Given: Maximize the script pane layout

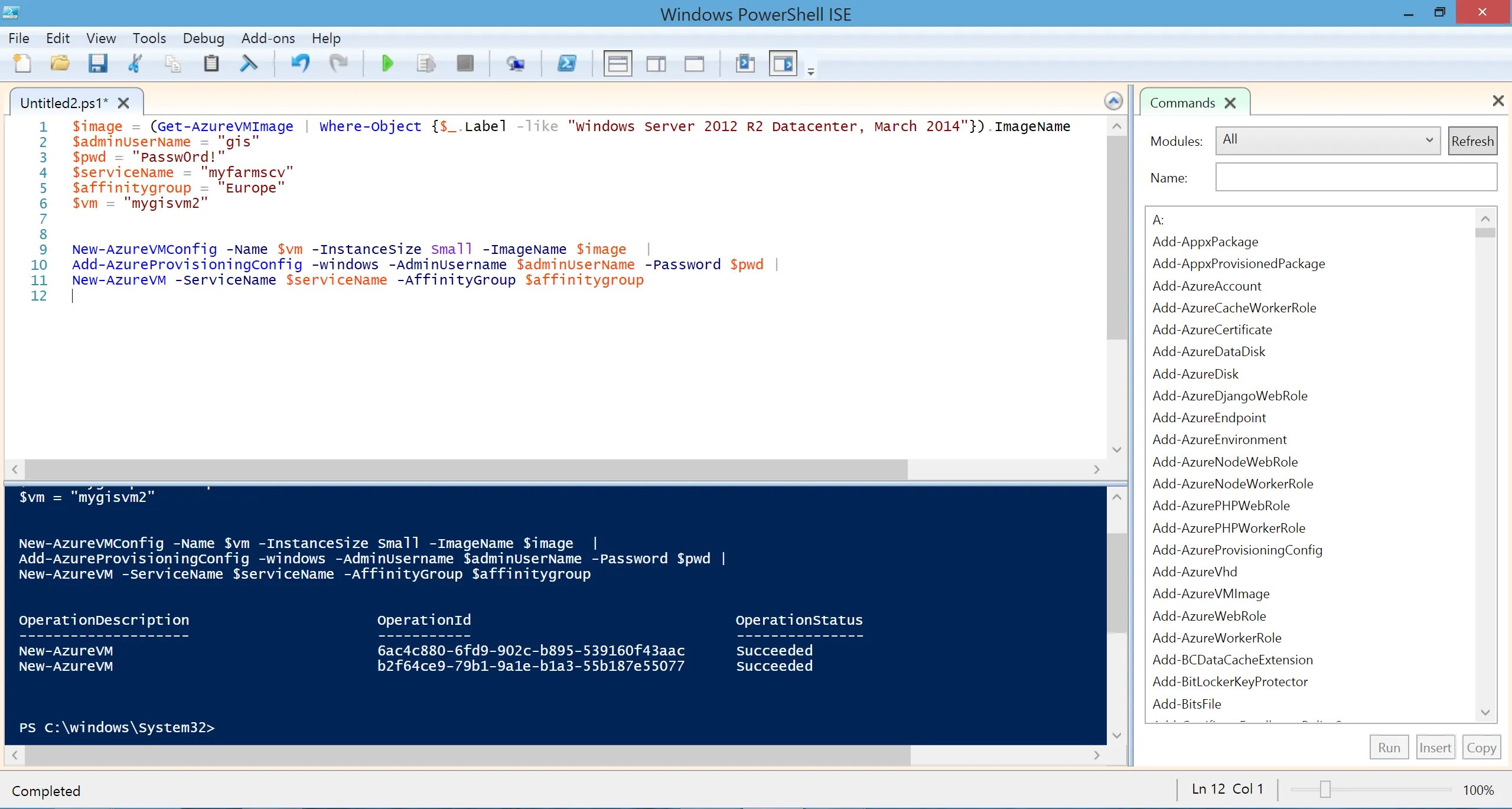Looking at the screenshot, I should 695,63.
